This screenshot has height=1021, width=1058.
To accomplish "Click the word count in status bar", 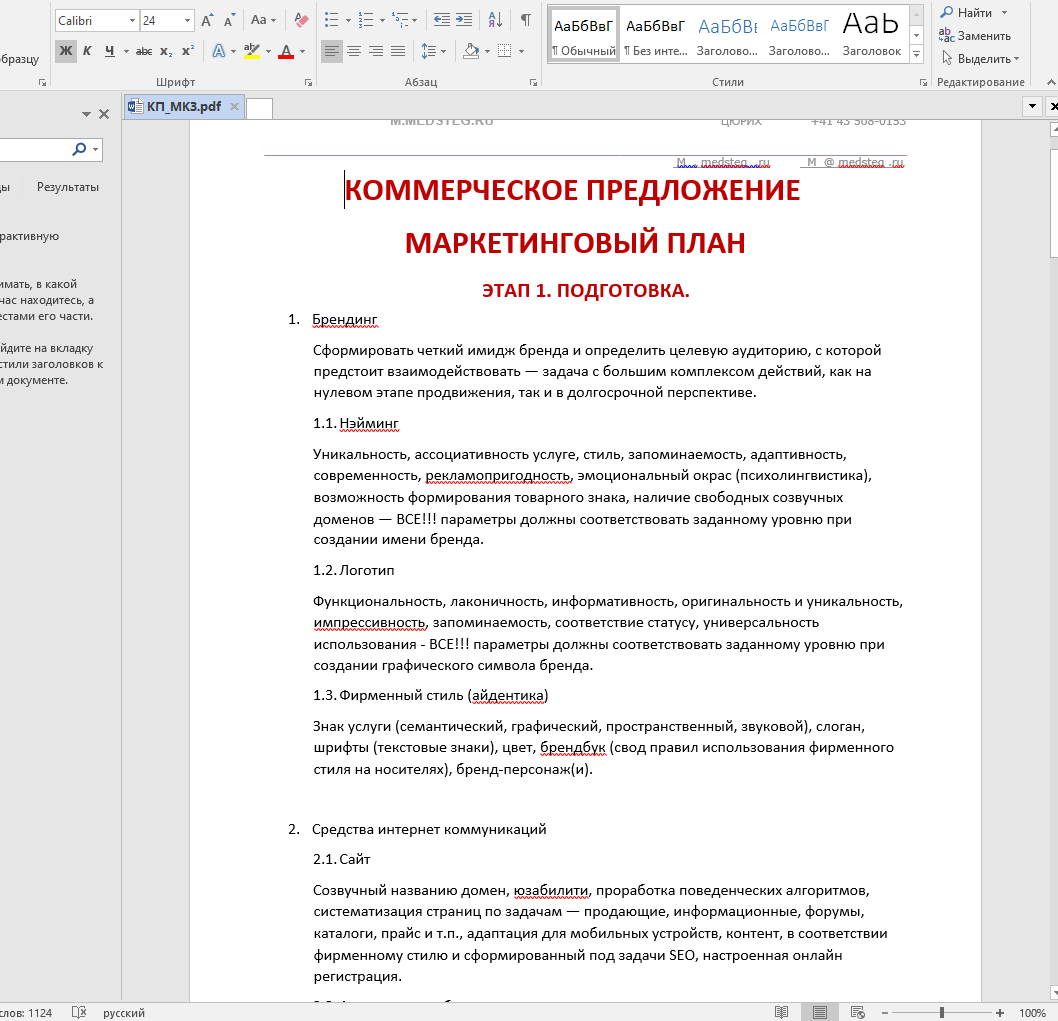I will point(26,1012).
